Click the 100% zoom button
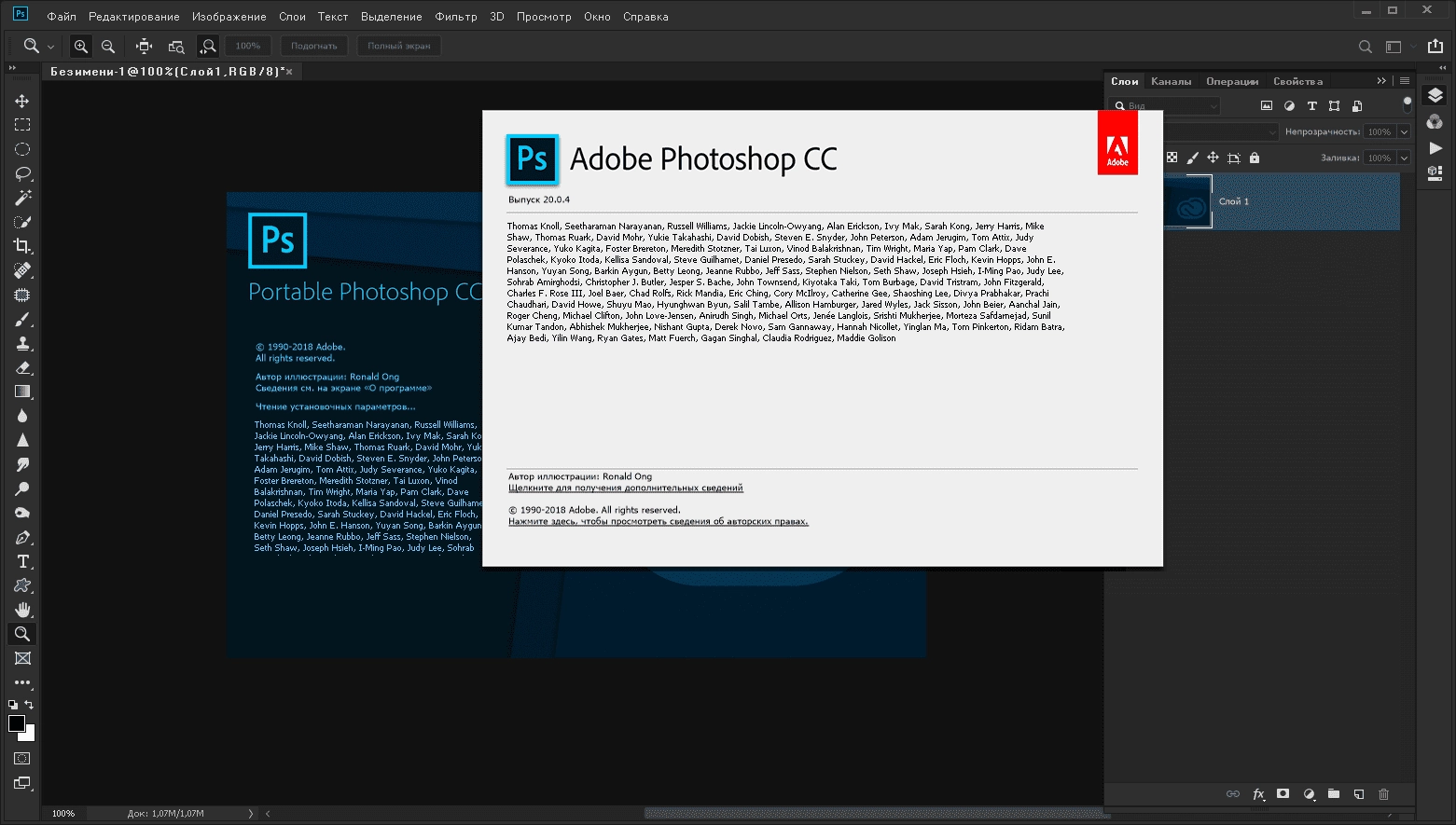This screenshot has height=825, width=1456. click(x=248, y=46)
